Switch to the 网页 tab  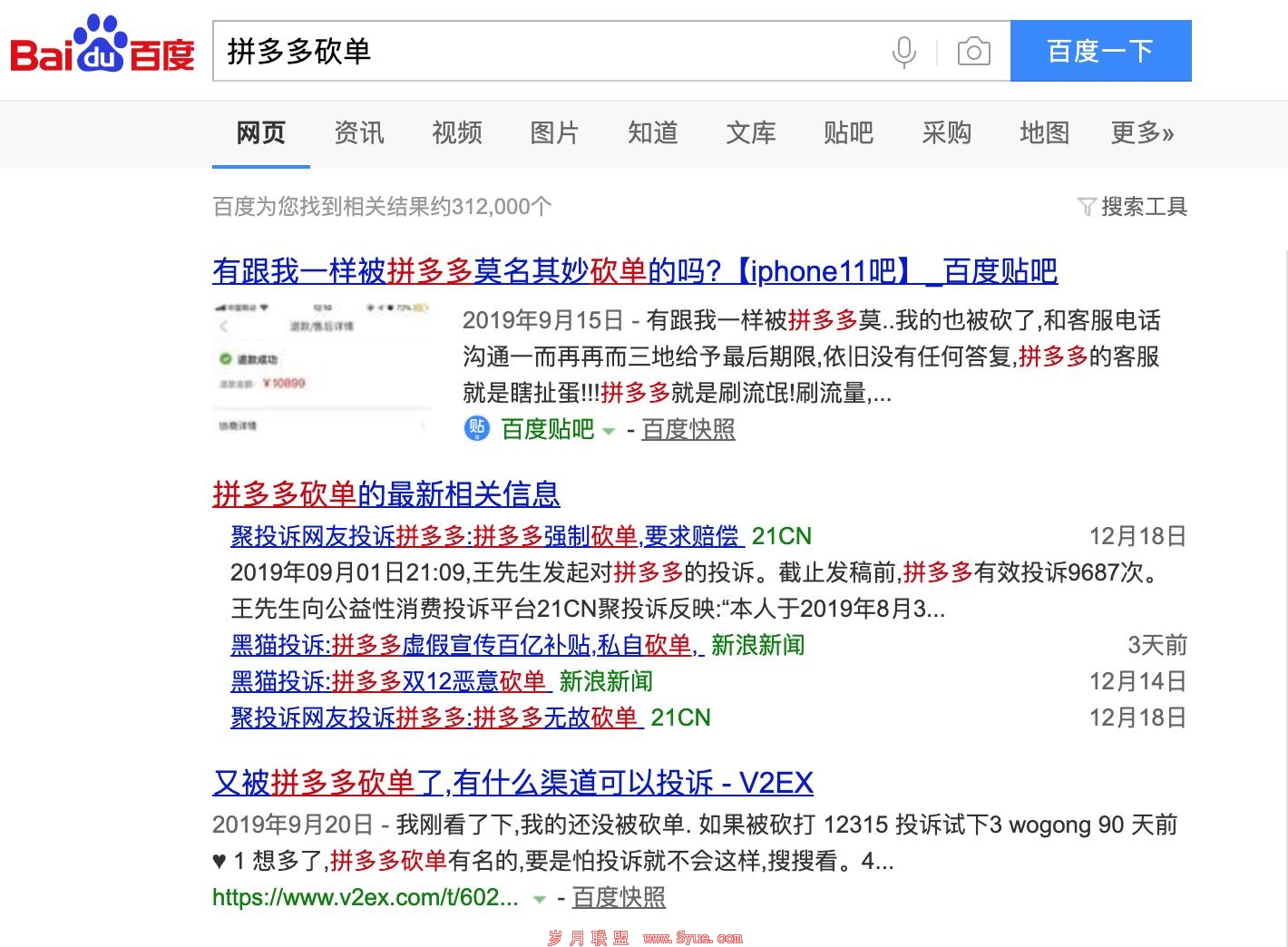click(261, 133)
